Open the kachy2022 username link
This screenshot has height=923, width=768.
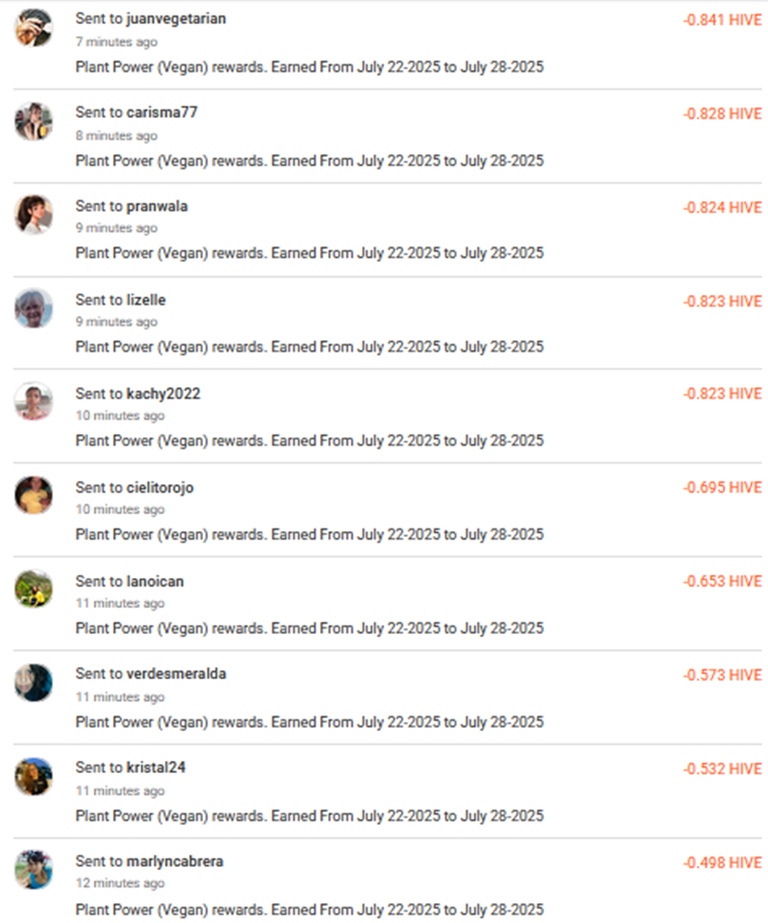(164, 393)
